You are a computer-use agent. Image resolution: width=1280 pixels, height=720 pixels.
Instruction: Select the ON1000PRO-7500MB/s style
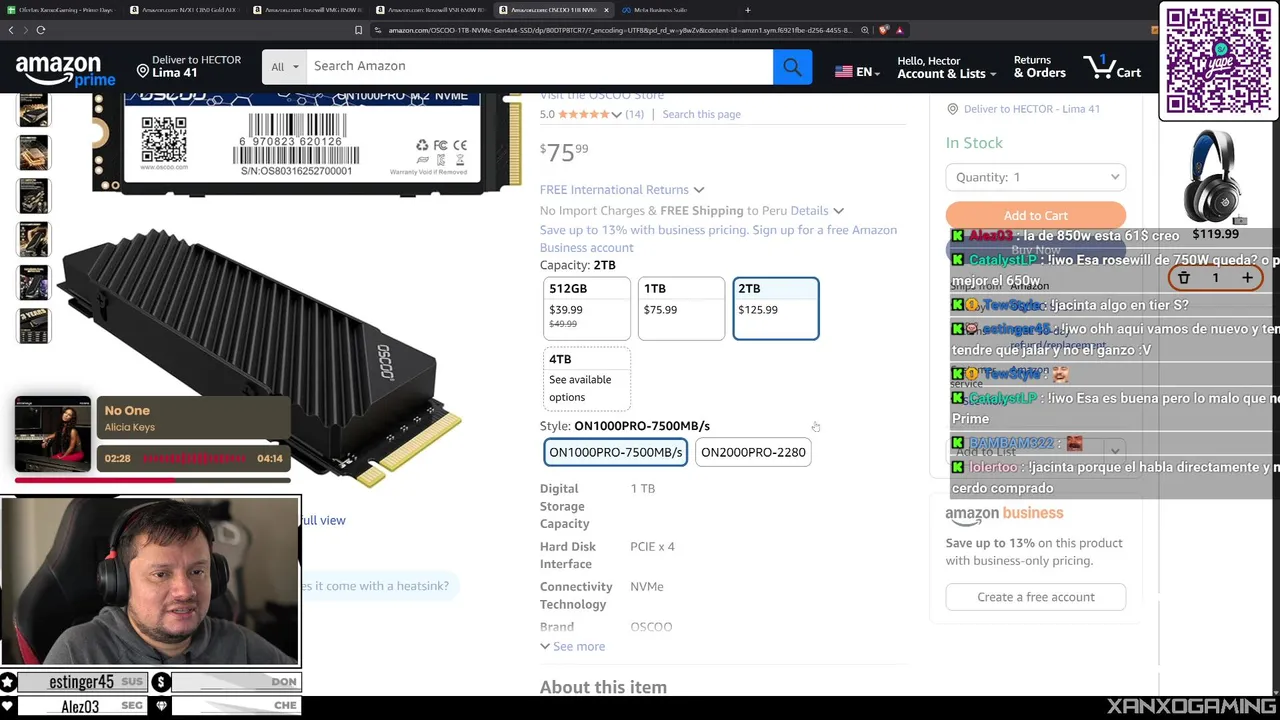pos(616,452)
